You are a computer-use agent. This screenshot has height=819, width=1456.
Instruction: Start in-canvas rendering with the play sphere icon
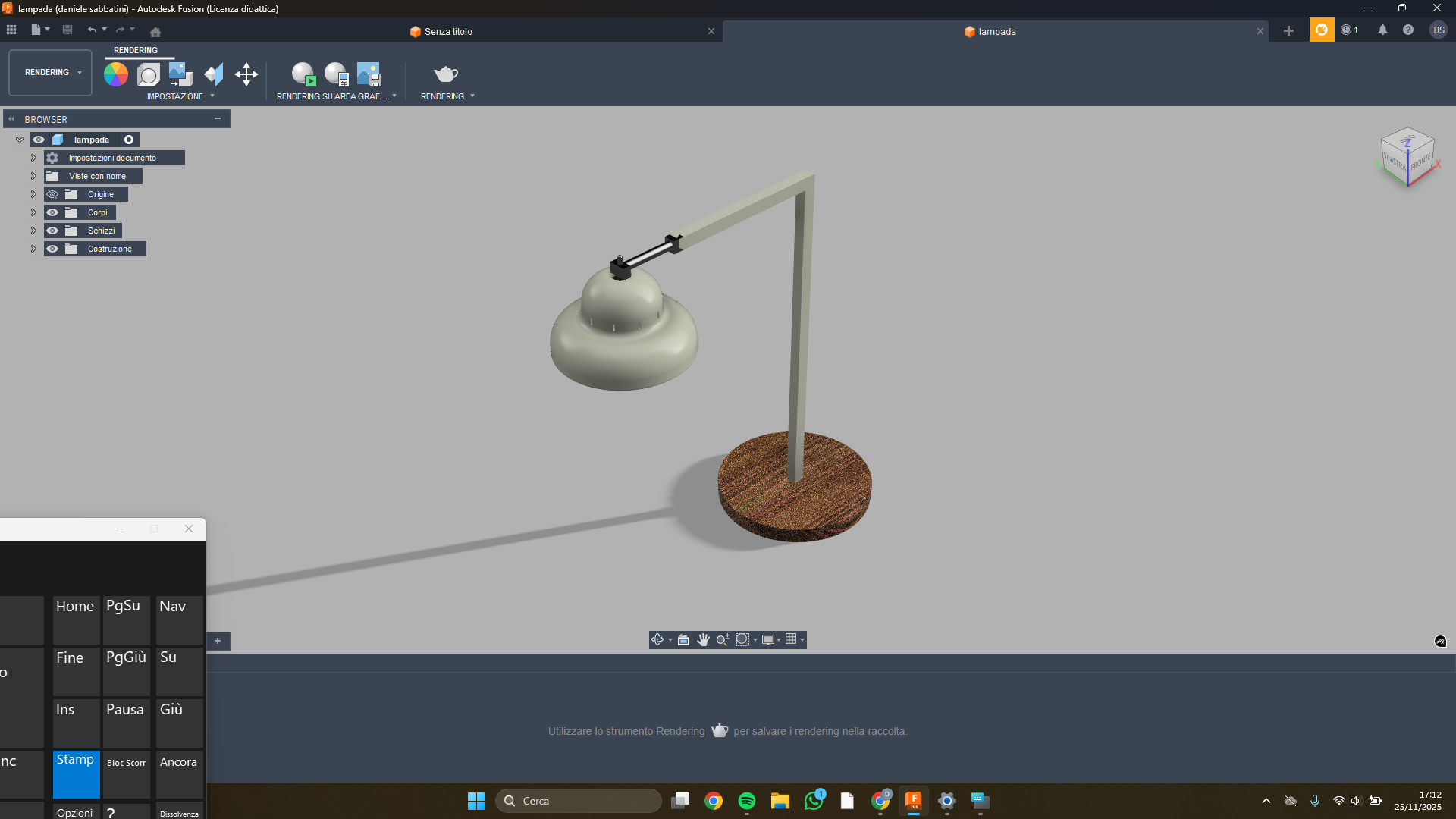[303, 74]
